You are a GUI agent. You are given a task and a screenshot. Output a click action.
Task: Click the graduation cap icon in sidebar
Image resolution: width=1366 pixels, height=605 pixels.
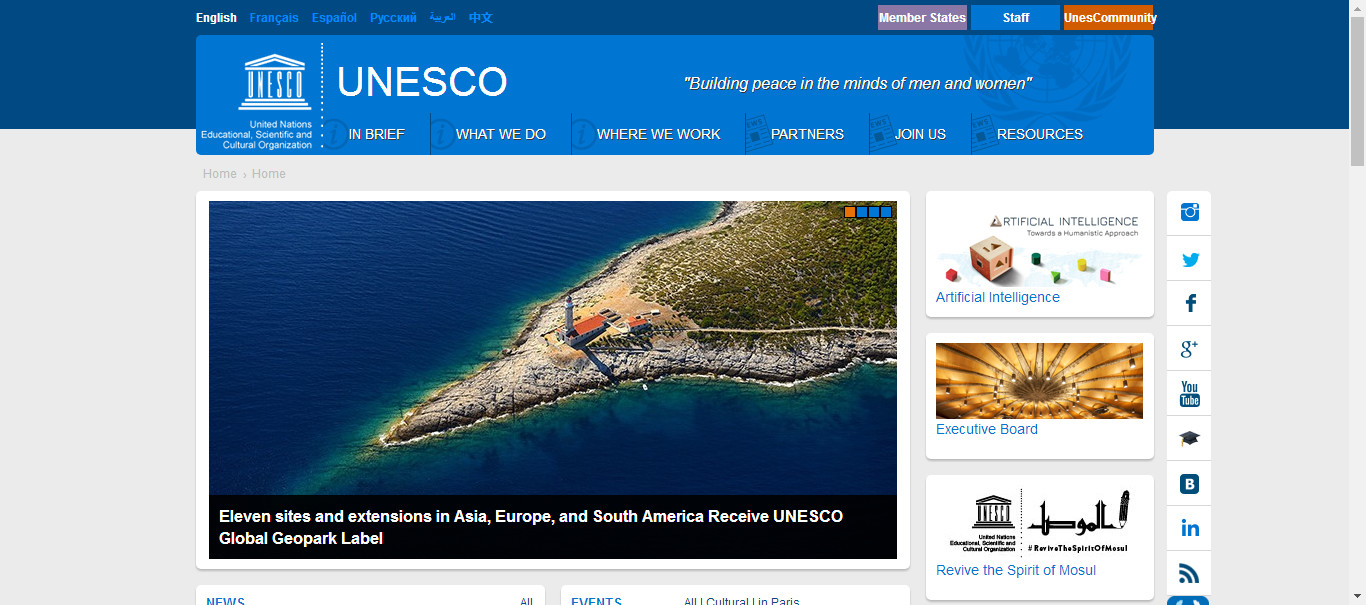tap(1189, 439)
